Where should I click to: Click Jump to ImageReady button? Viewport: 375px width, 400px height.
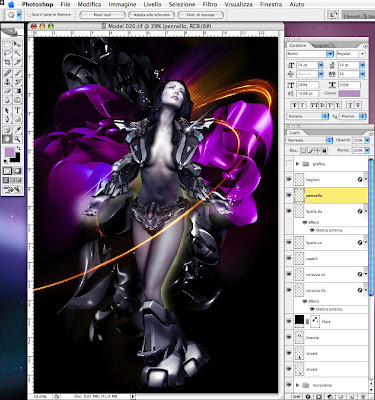coord(12,190)
